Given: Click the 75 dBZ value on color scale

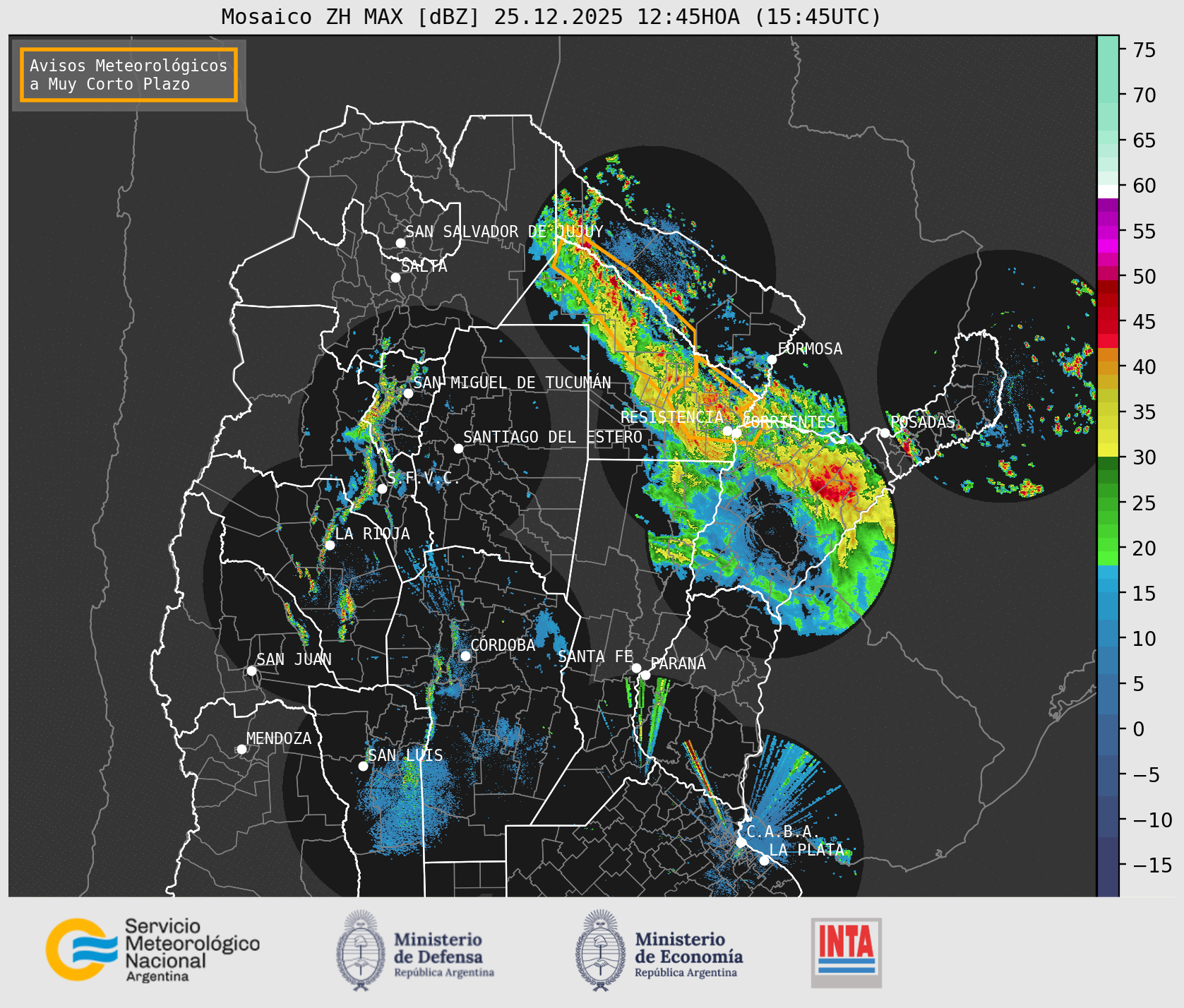Looking at the screenshot, I should coord(1144,50).
